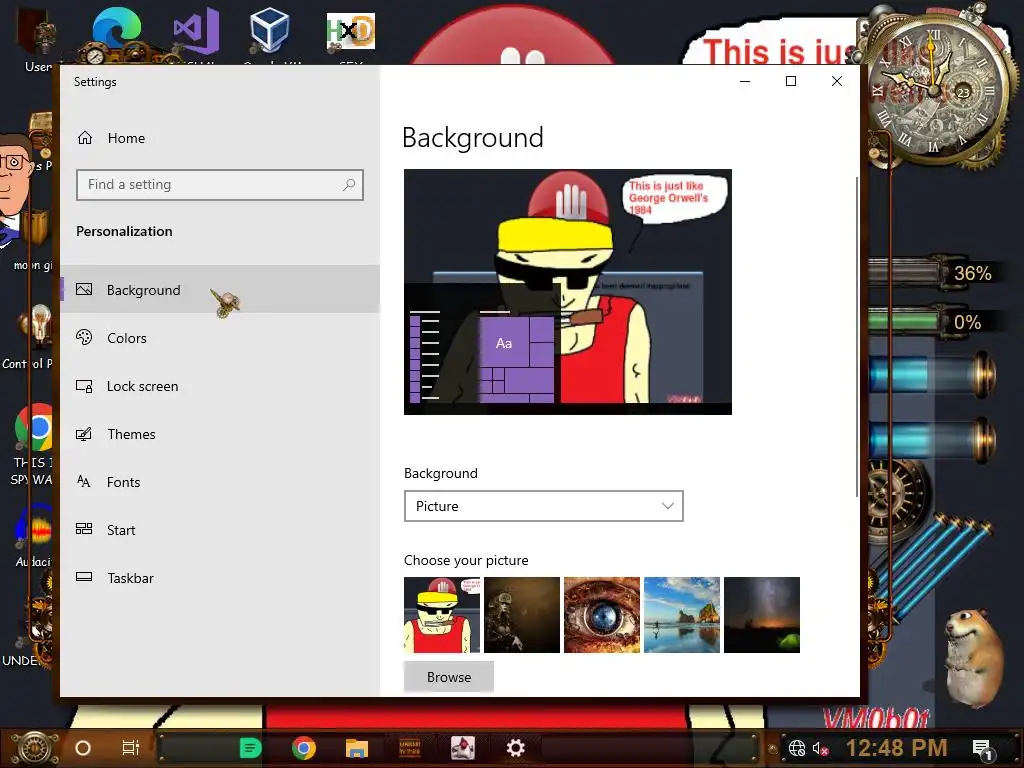The image size is (1024, 768).
Task: Open VirtualBox desktop icon
Action: click(x=269, y=33)
